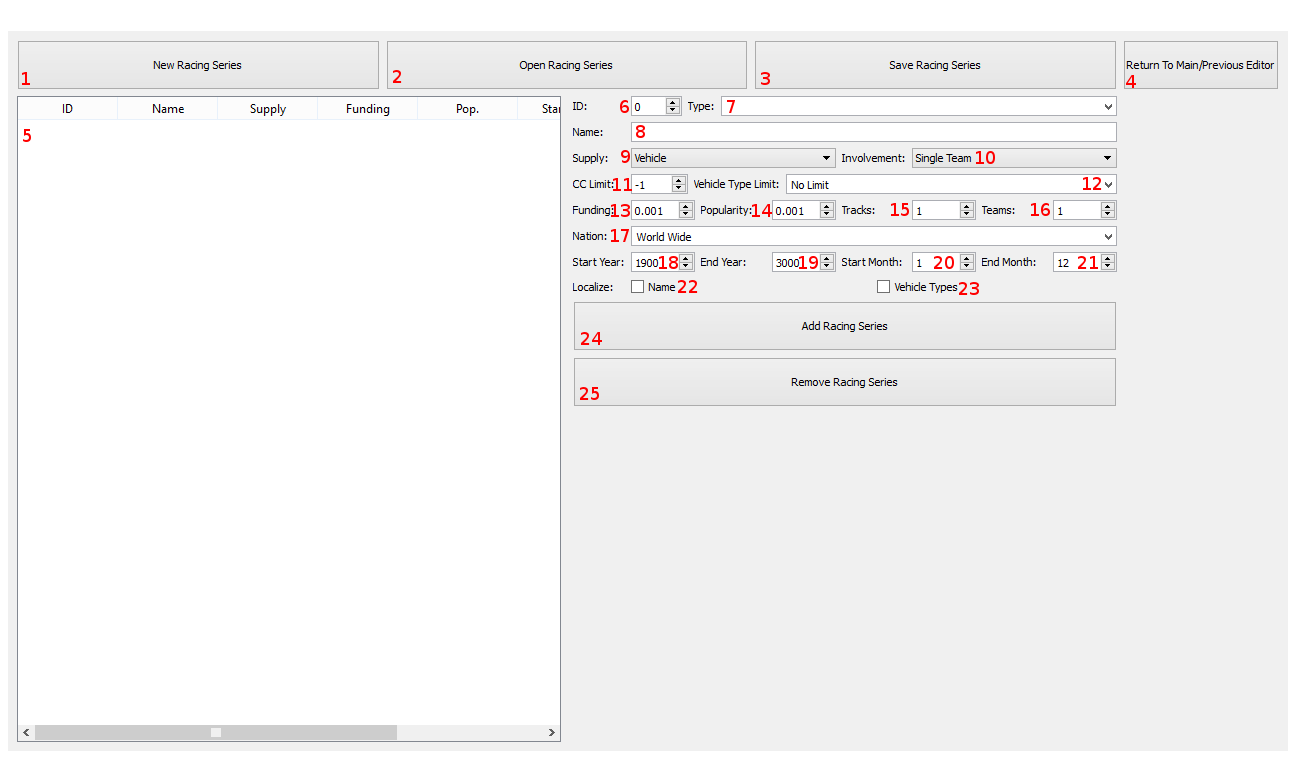The height and width of the screenshot is (759, 1296).
Task: Expand the Vehicle Type Limit dropdown
Action: point(950,184)
